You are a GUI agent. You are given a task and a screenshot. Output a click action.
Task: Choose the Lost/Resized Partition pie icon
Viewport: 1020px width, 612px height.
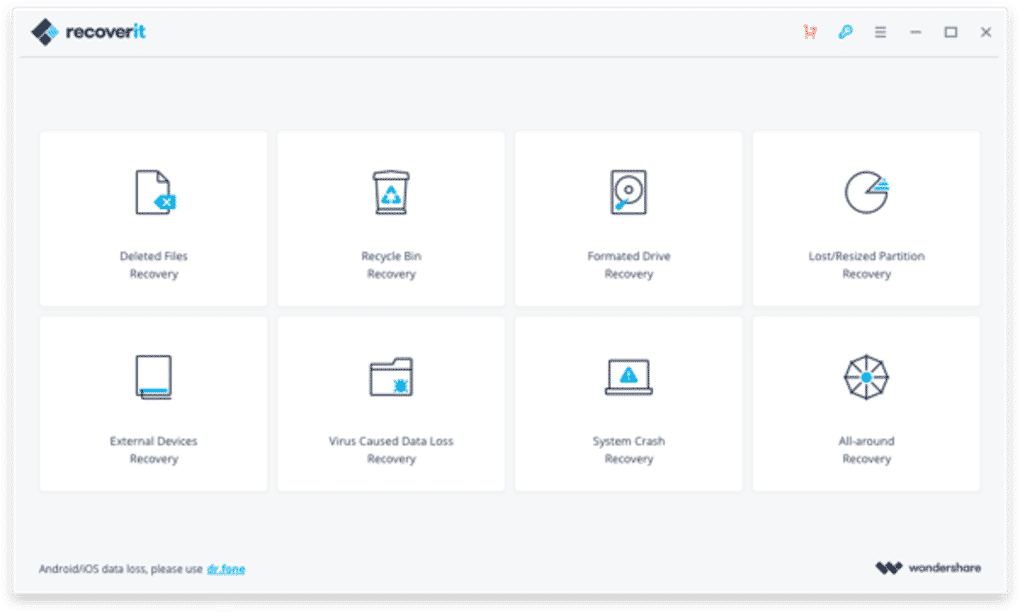[866, 192]
